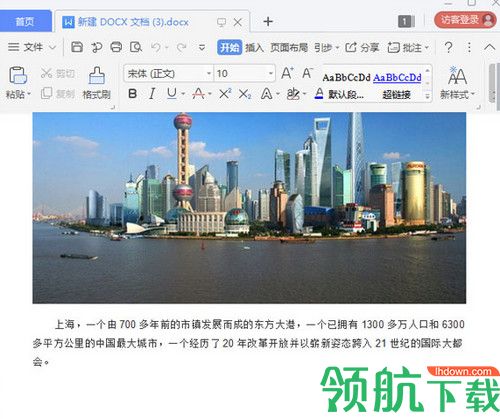Toggle Italic formatting

[152, 94]
